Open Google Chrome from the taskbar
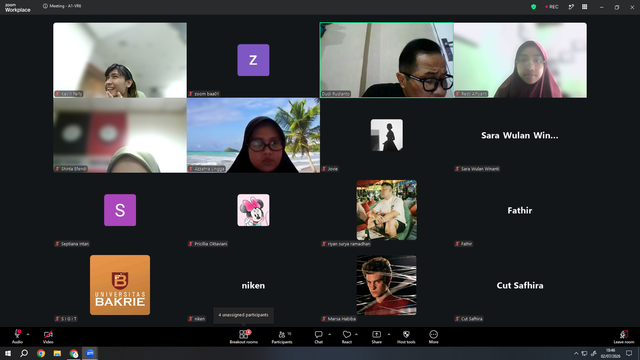 click(41, 353)
